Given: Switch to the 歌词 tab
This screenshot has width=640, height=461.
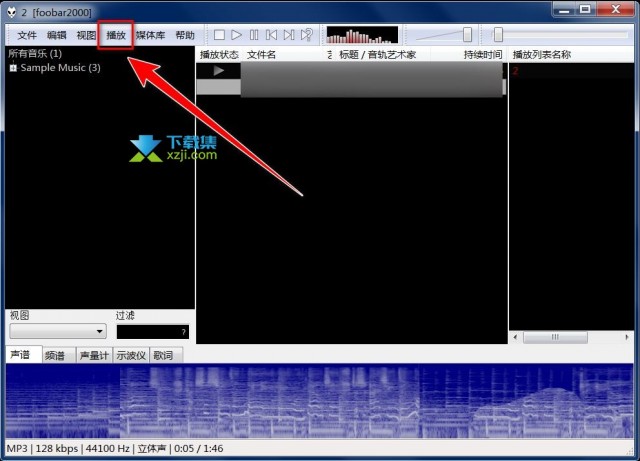Looking at the screenshot, I should 166,356.
